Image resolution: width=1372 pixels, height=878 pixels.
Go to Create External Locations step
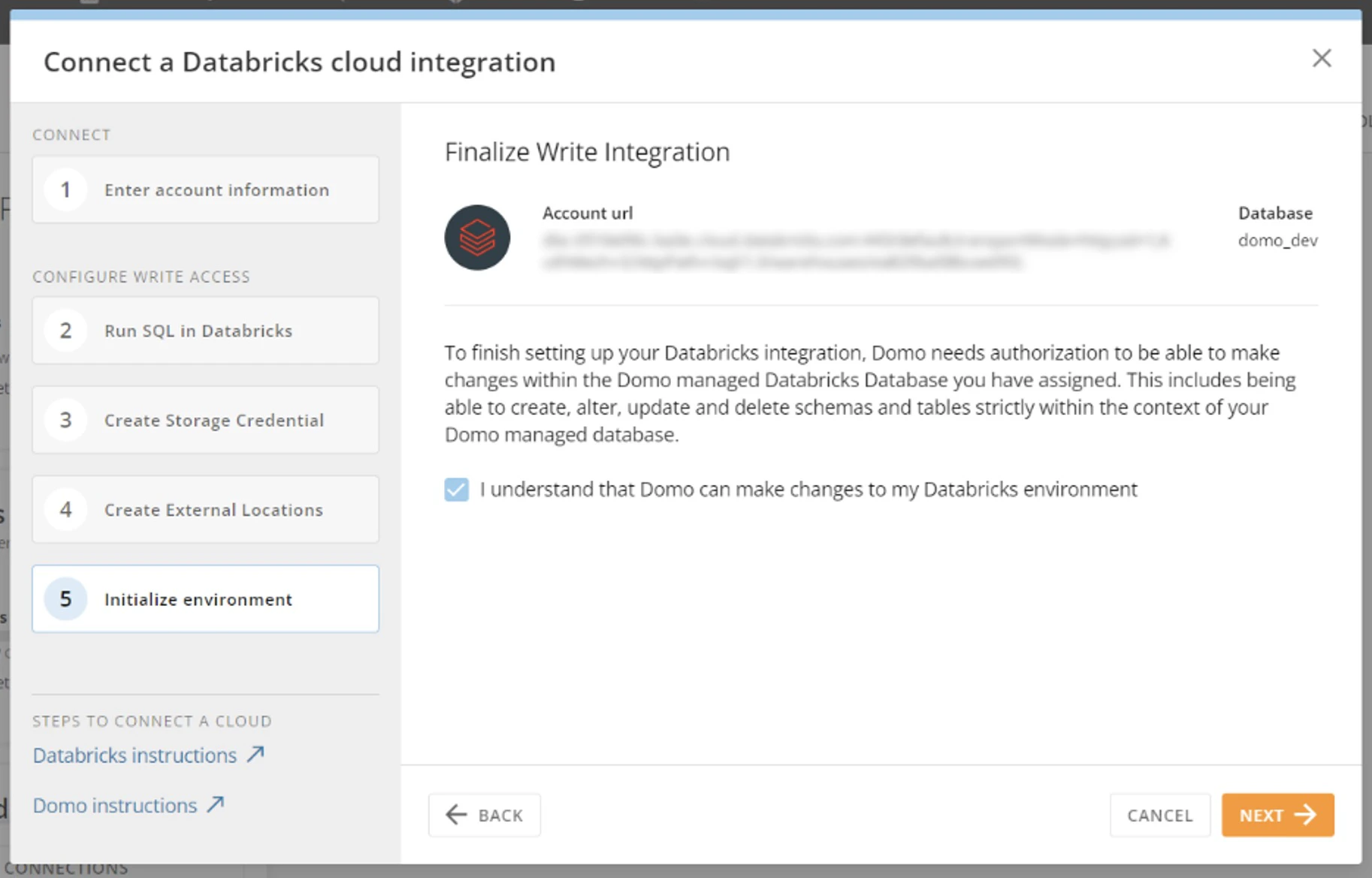click(x=205, y=510)
